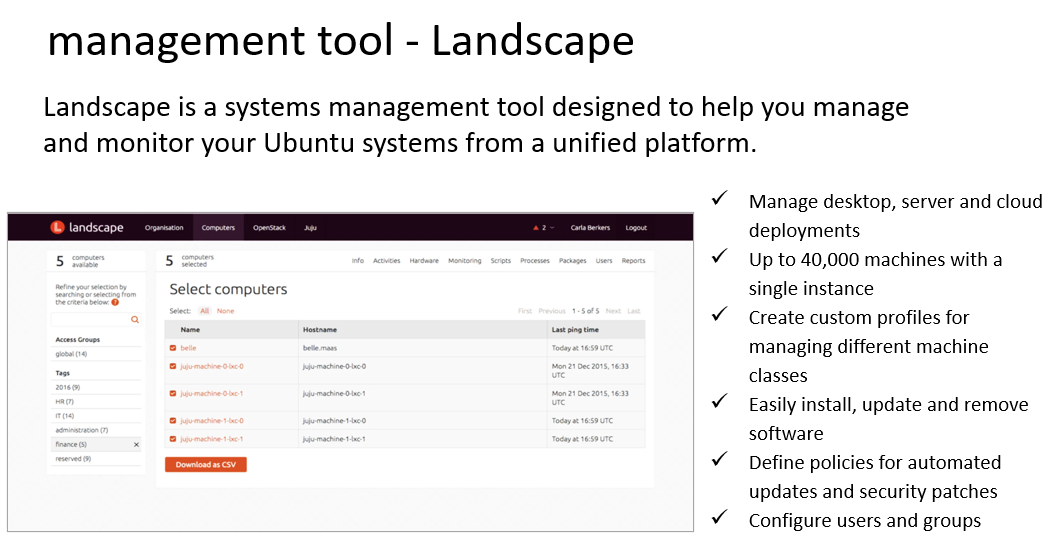
Task: Switch to the Reports tab
Action: pos(633,261)
